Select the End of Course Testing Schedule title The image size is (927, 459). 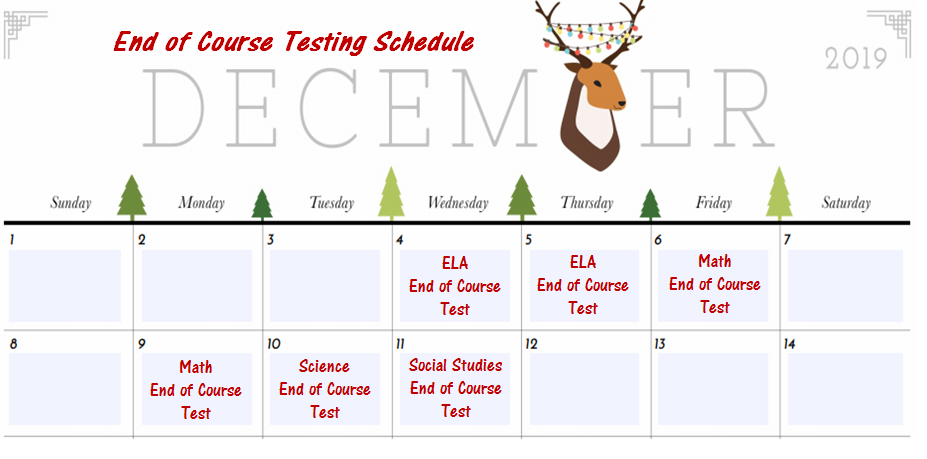(x=293, y=42)
